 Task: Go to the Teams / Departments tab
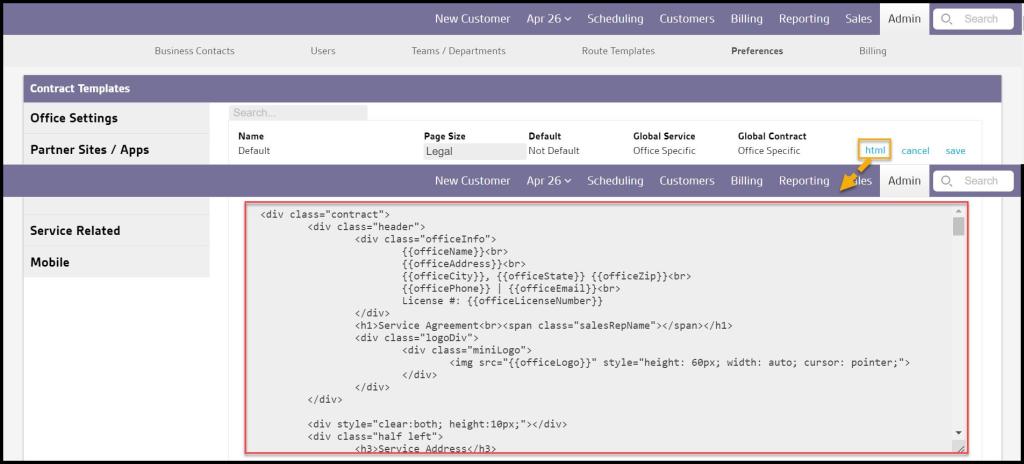pos(458,51)
